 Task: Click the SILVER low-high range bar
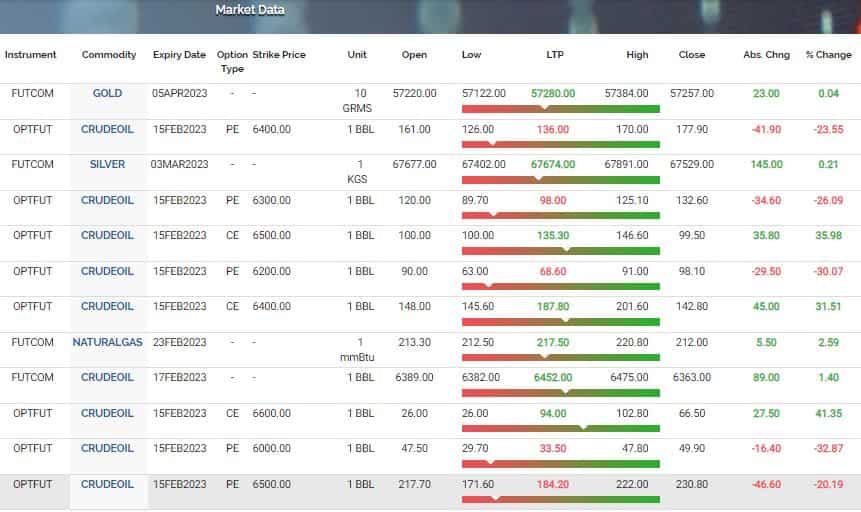click(x=561, y=180)
